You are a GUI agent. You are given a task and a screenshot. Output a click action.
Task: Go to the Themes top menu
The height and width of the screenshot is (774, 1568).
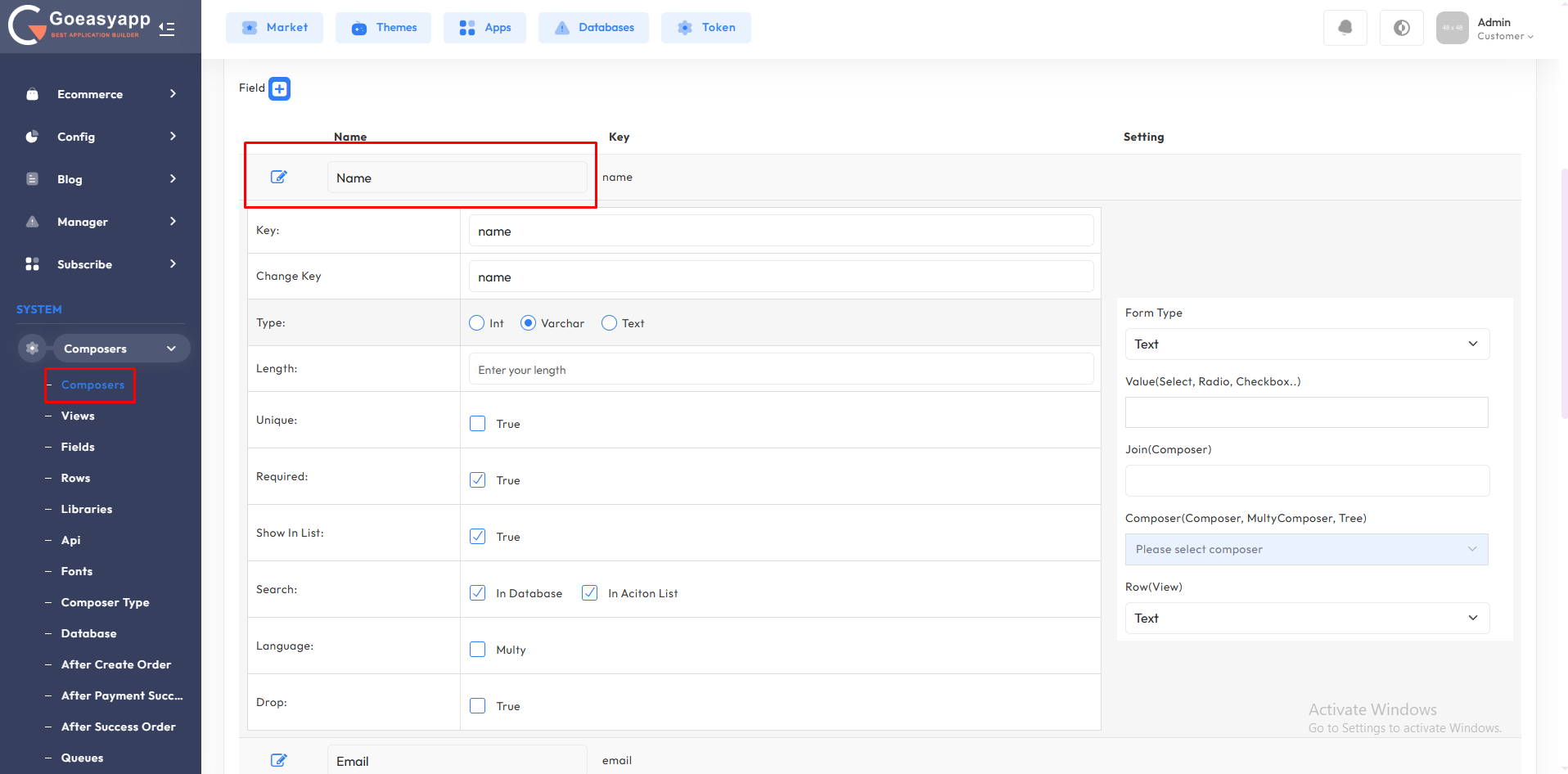(383, 28)
